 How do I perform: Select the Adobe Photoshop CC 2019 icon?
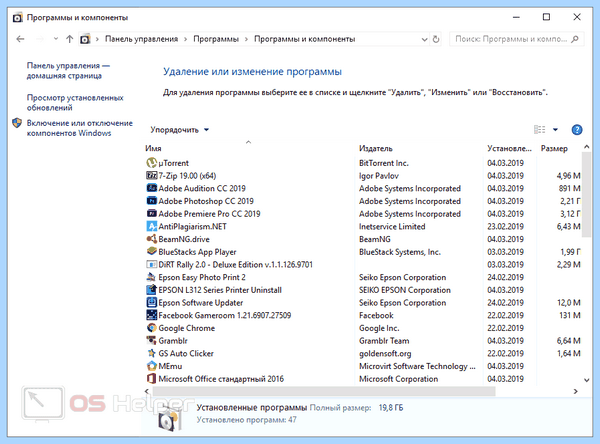(x=152, y=201)
